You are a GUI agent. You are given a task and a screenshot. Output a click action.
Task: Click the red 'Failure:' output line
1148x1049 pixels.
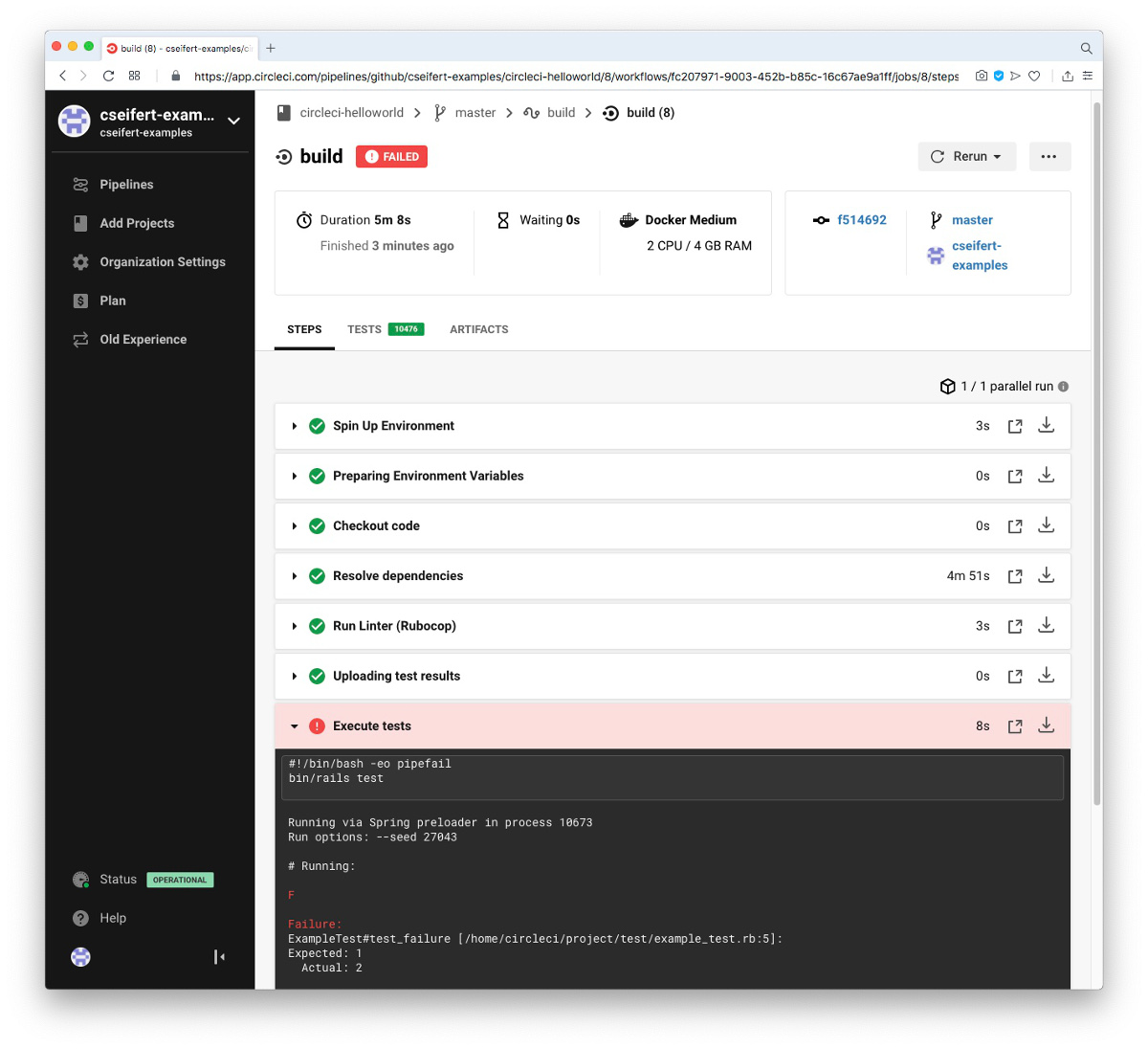click(315, 925)
